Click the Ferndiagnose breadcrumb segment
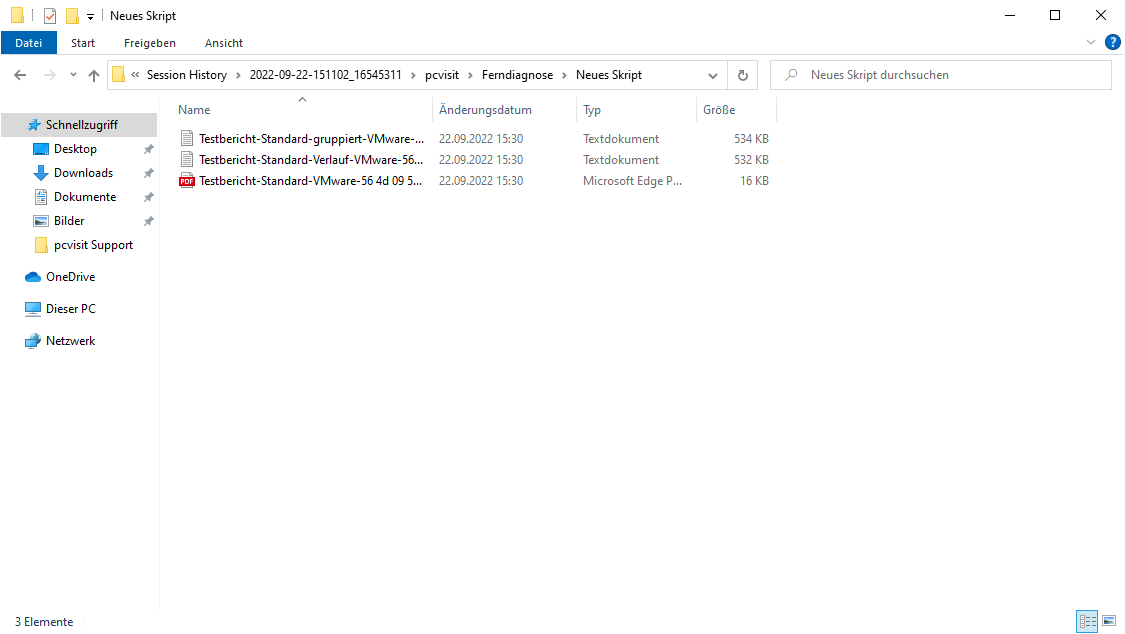The width and height of the screenshot is (1125, 634). (517, 75)
